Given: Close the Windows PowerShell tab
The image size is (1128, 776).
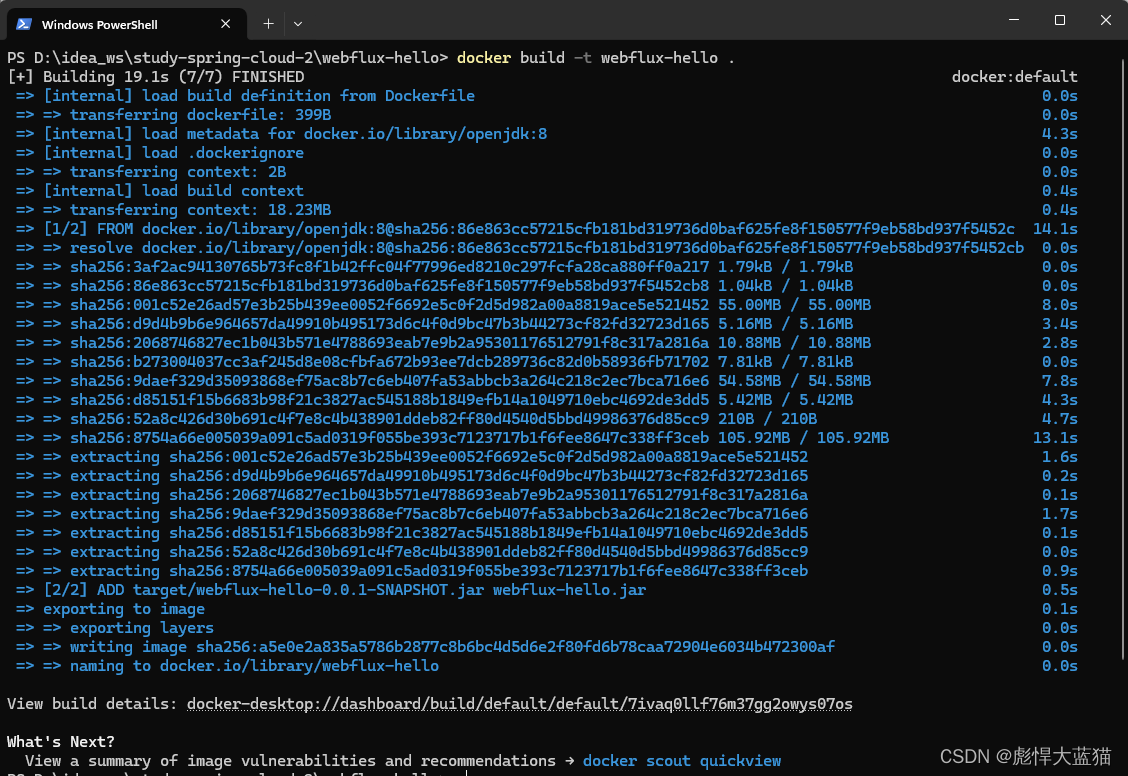Looking at the screenshot, I should coord(225,23).
